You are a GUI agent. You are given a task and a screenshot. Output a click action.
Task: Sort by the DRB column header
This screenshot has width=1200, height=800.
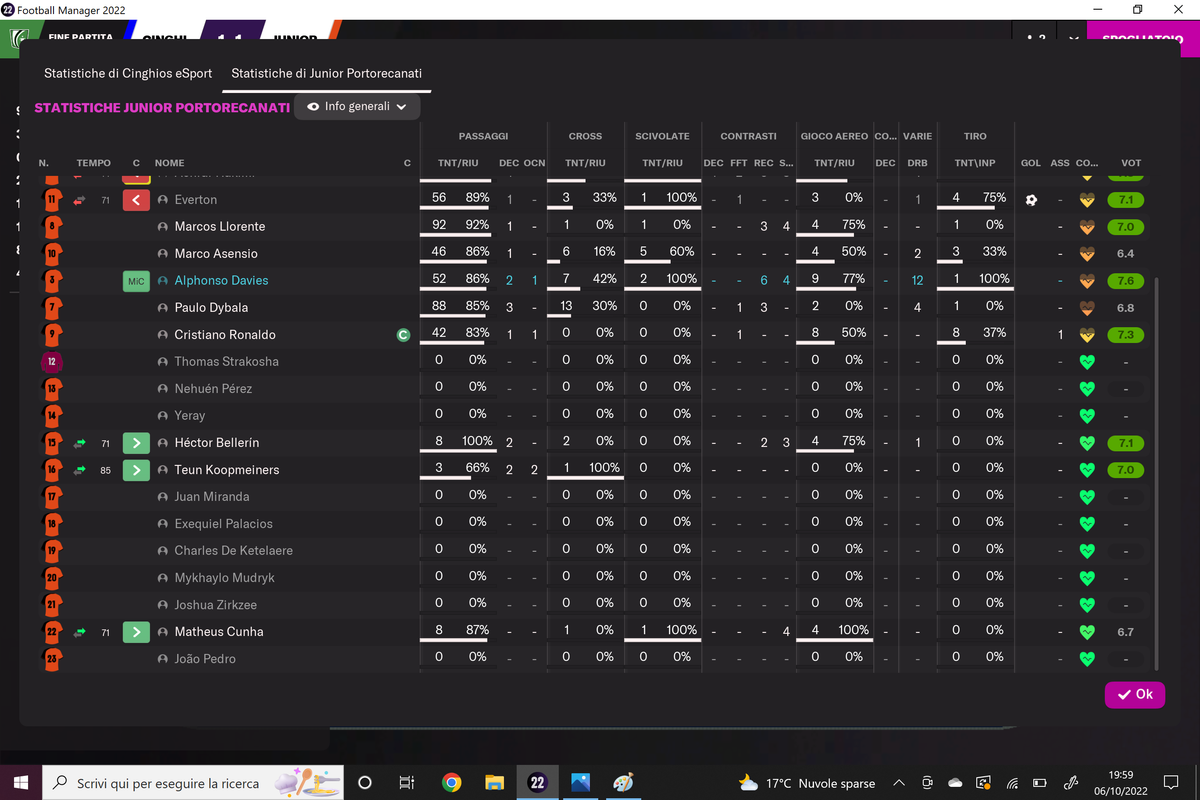tap(917, 163)
